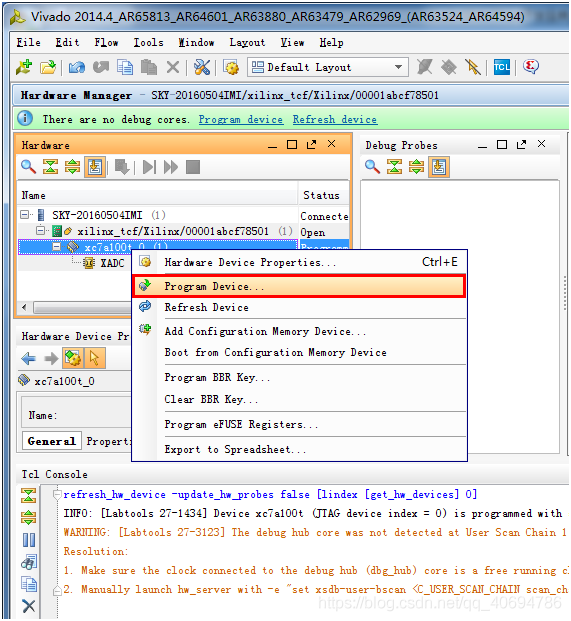Click the Program device link in banner
The height and width of the screenshot is (621, 571).
click(x=241, y=120)
